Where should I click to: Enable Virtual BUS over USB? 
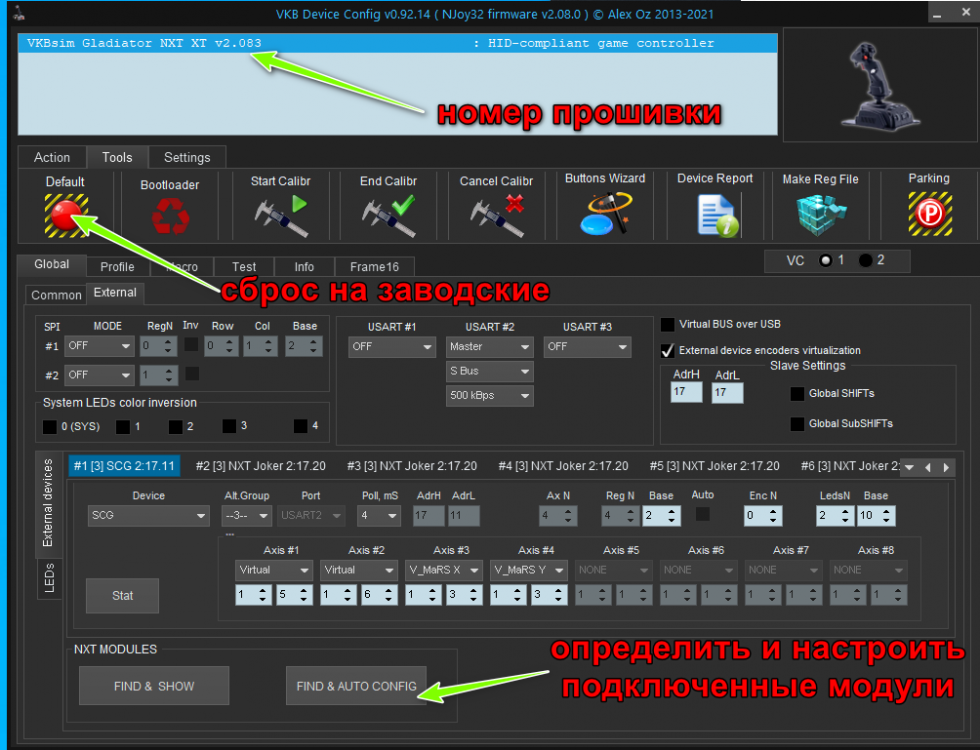pyautogui.click(x=668, y=324)
